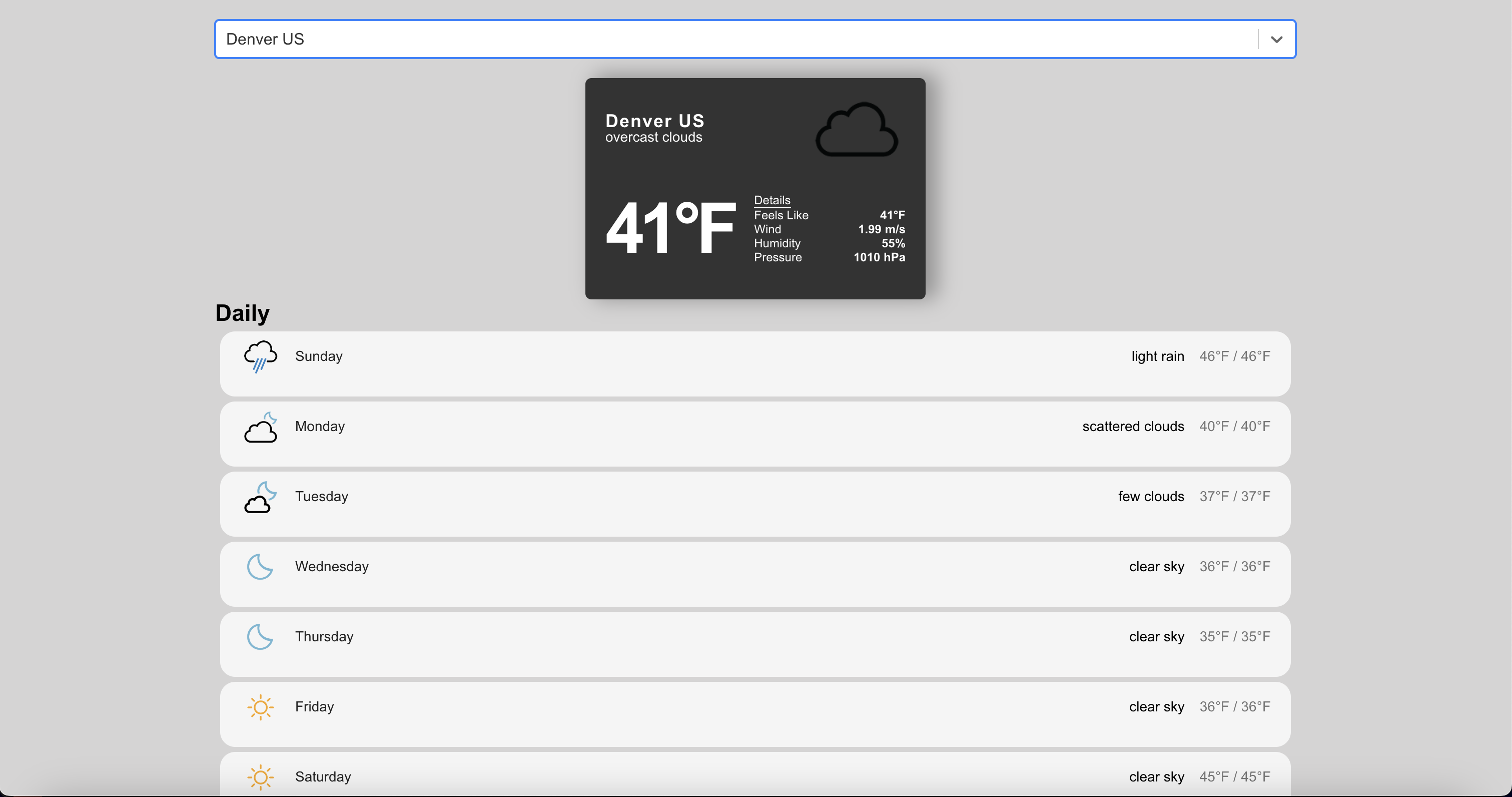
Task: Expand the Thursday forecast row
Action: [755, 644]
